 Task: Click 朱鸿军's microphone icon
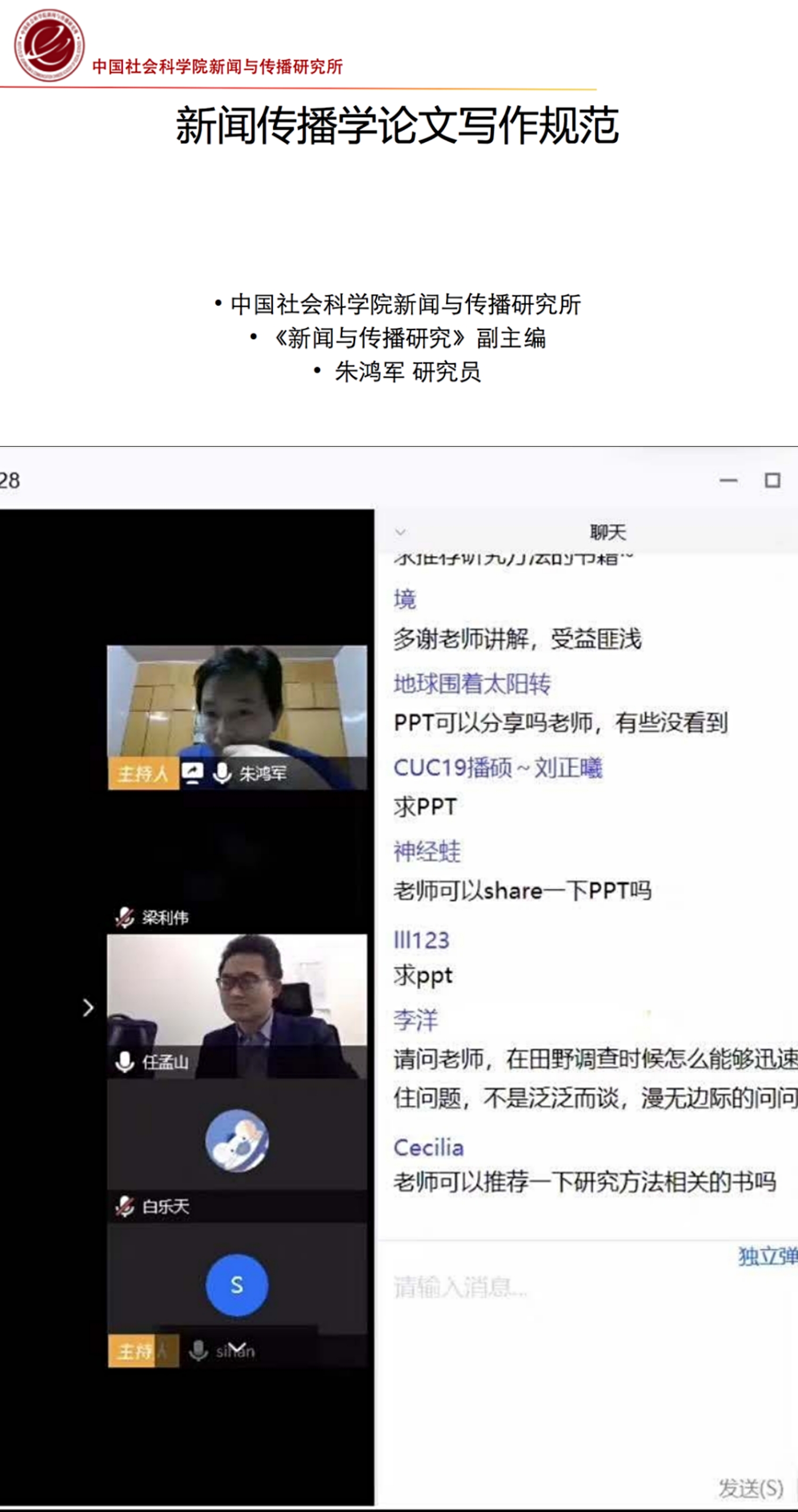(222, 773)
